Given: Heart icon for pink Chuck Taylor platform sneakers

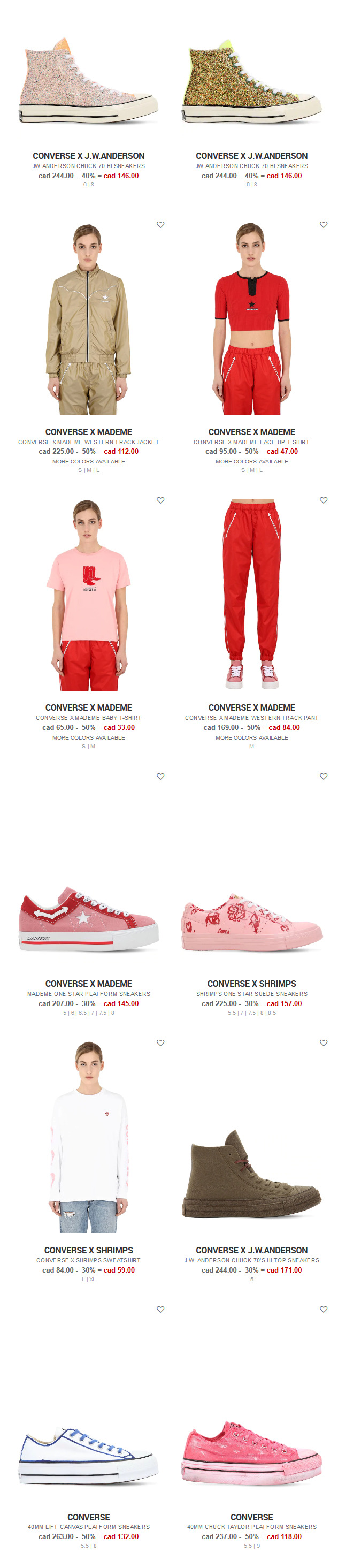Looking at the screenshot, I should click(324, 1310).
